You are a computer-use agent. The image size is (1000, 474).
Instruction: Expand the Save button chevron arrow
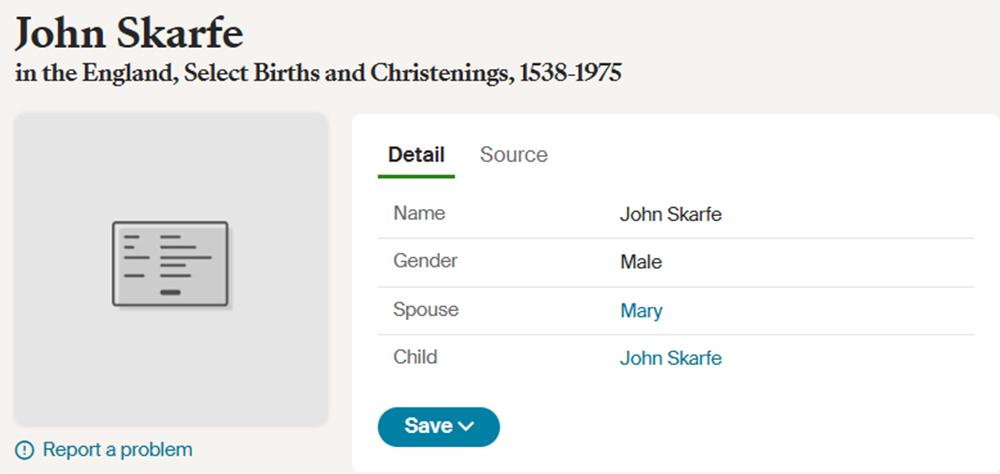click(466, 426)
